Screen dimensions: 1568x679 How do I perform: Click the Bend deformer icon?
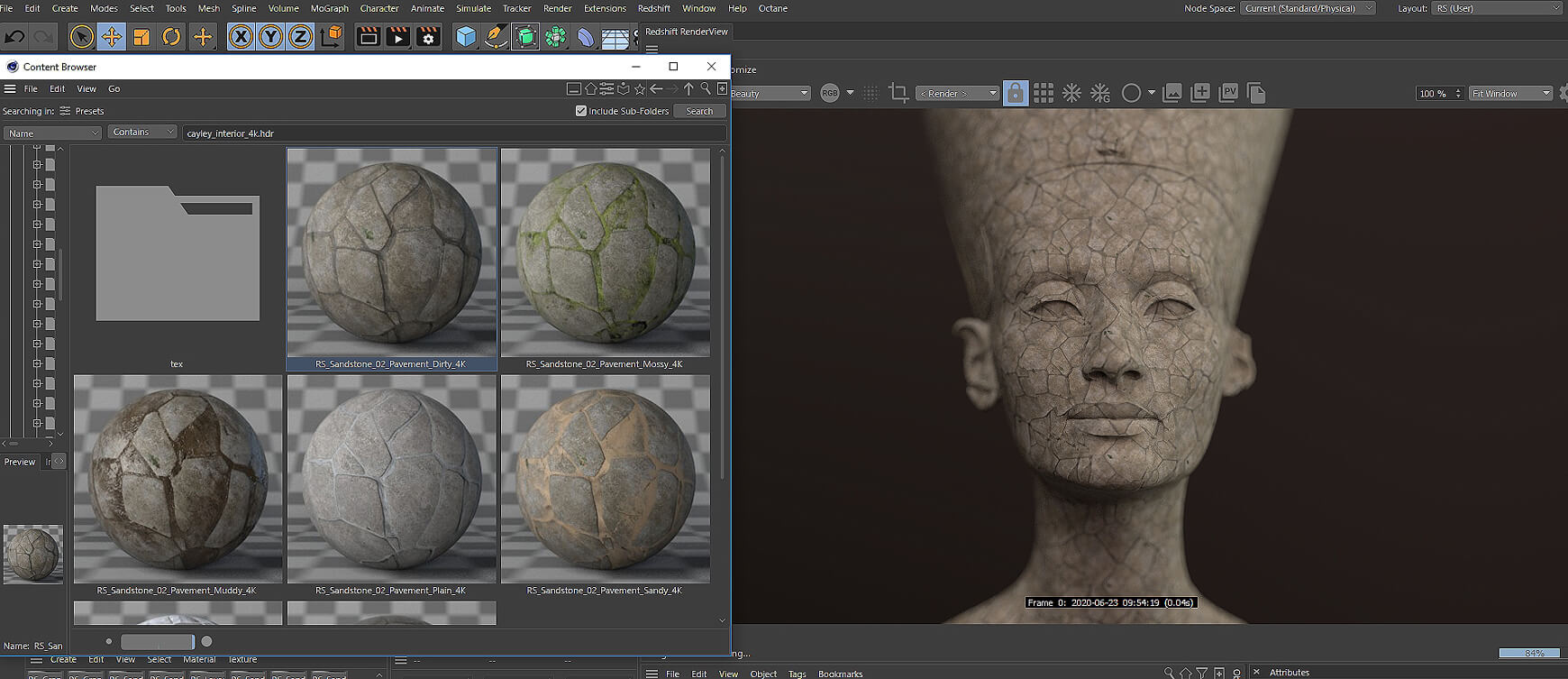[586, 37]
